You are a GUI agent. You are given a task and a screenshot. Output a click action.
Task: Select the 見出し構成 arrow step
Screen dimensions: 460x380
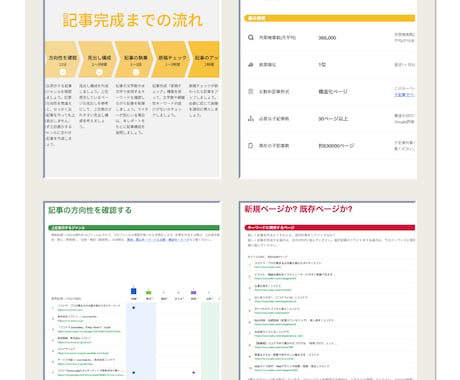tap(99, 59)
